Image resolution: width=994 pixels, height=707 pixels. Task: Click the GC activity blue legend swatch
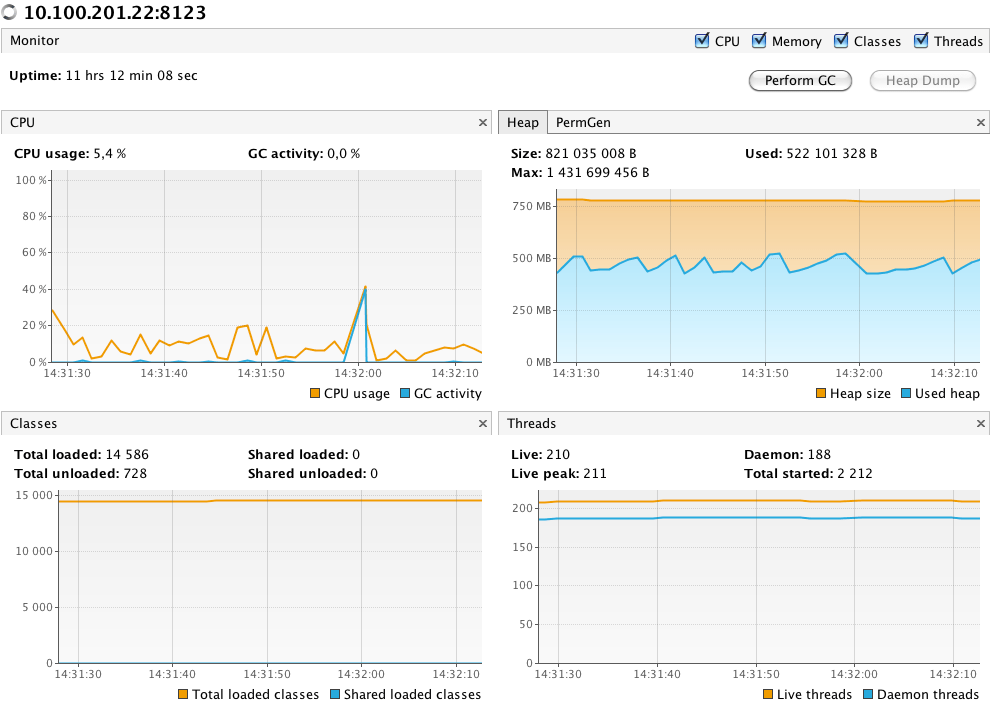[405, 394]
